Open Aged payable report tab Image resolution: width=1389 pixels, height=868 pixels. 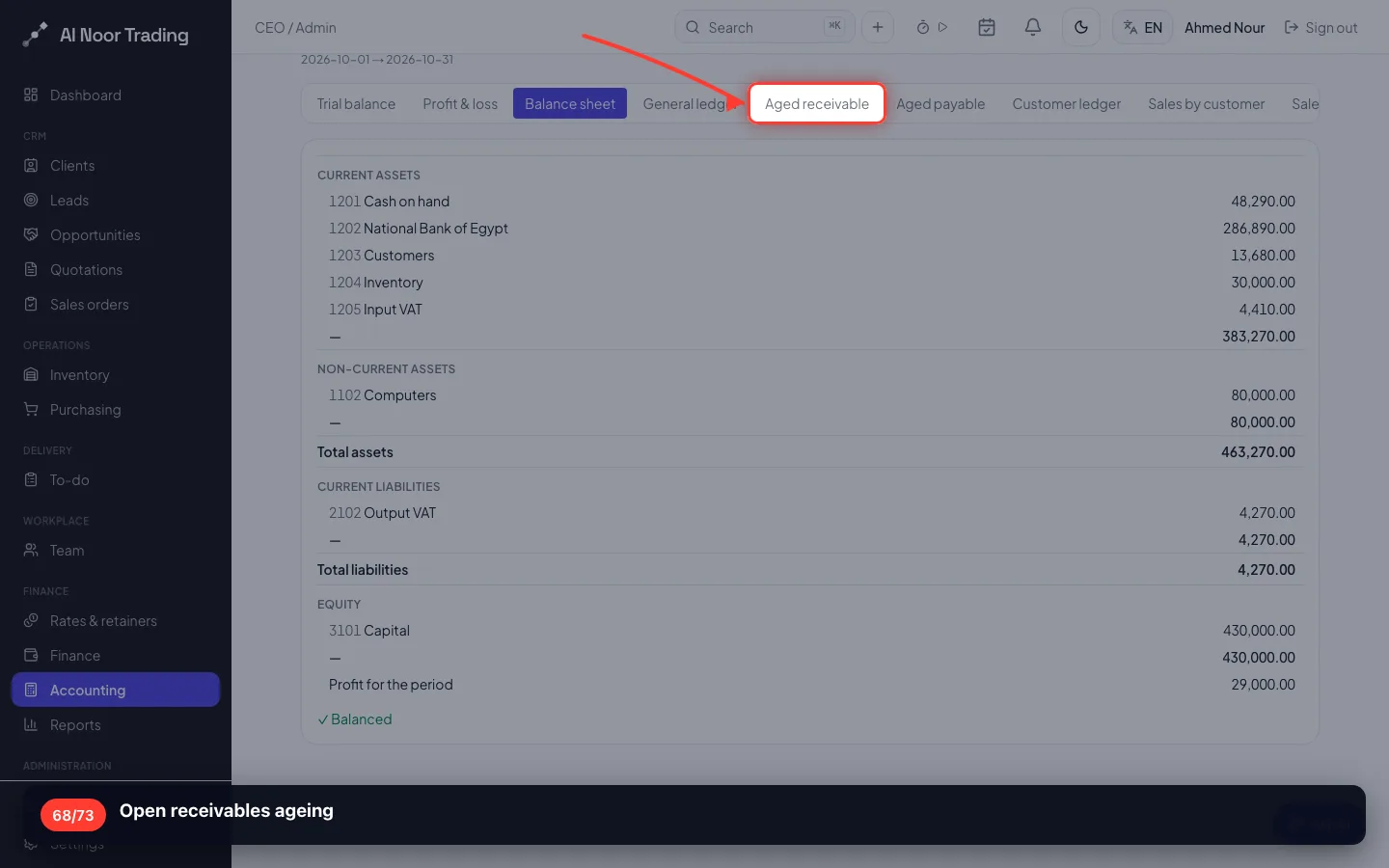tap(940, 103)
